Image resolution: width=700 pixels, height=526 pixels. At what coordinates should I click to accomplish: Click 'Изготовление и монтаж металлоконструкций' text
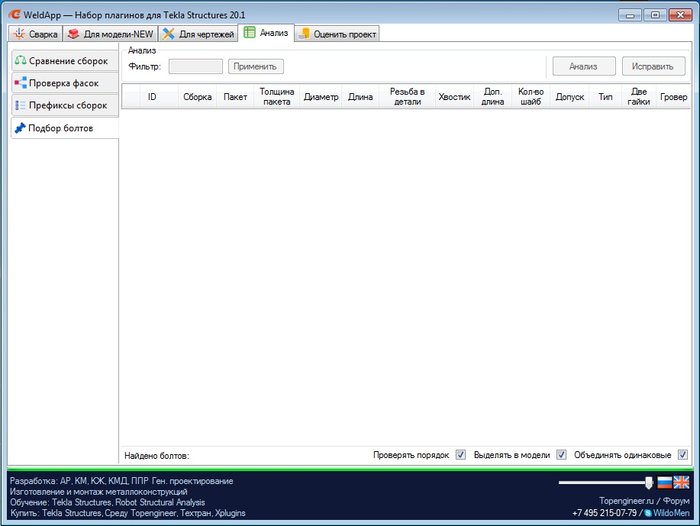click(x=99, y=492)
